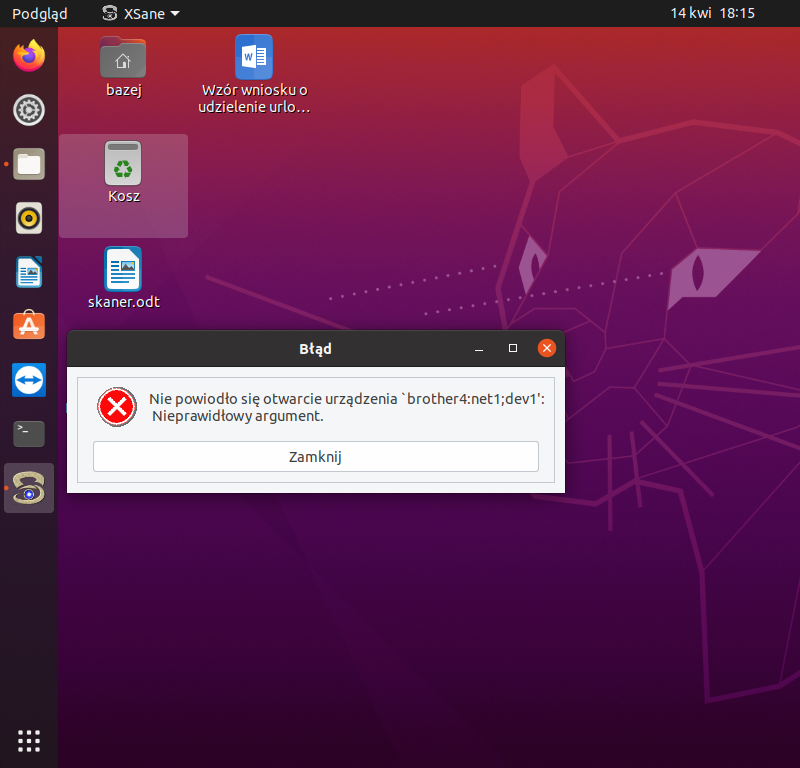This screenshot has height=768, width=800.
Task: Select the Wzór wniosku Word document
Action: [x=254, y=57]
